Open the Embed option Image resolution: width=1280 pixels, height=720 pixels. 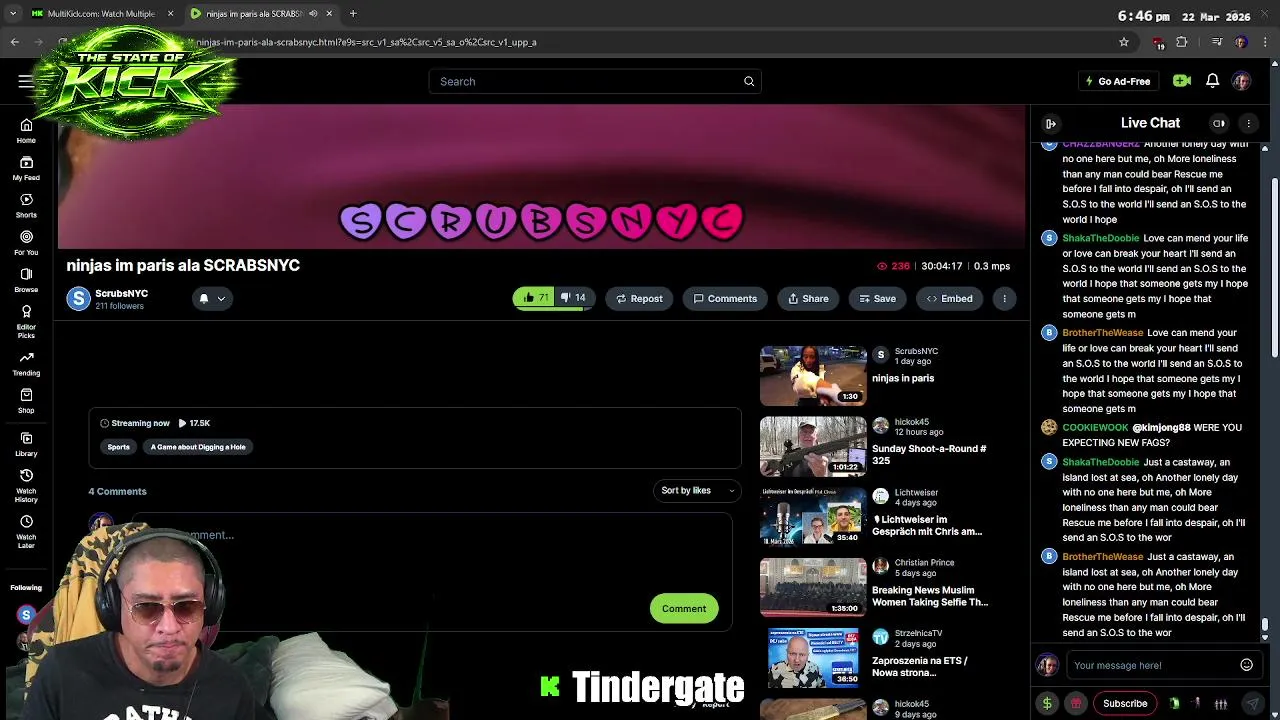point(949,298)
